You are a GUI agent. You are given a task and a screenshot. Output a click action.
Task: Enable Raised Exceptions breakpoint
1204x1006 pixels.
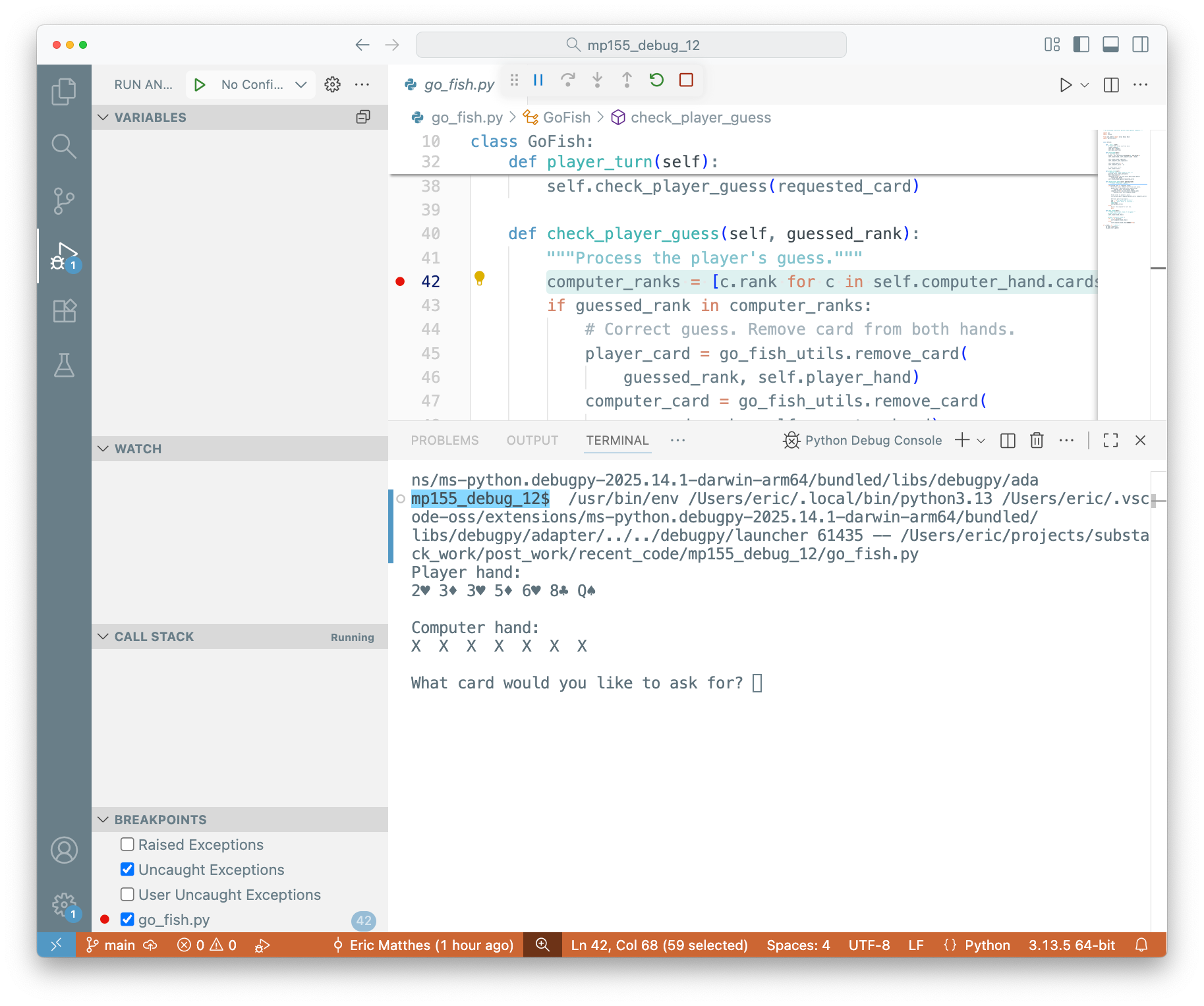pyautogui.click(x=127, y=844)
